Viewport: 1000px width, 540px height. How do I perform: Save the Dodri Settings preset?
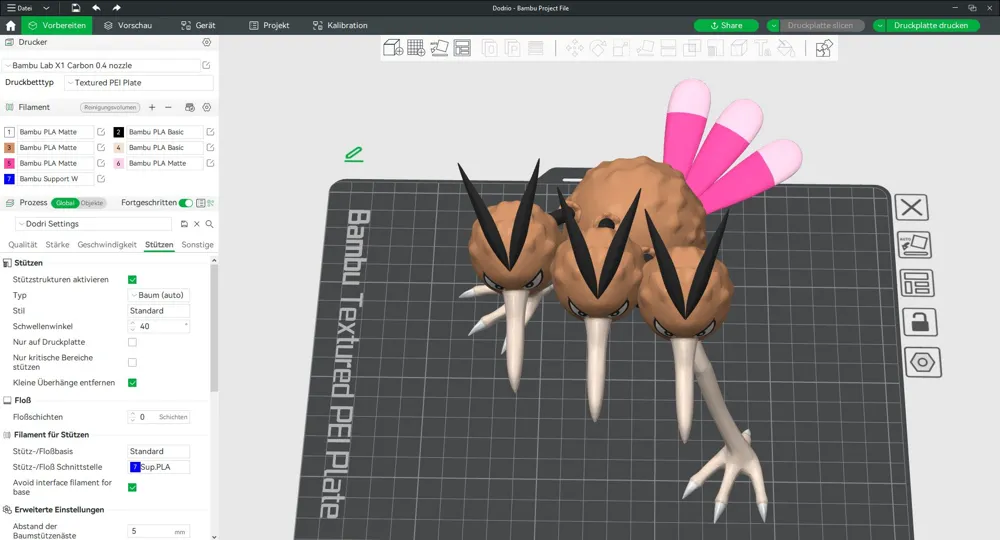coord(184,224)
